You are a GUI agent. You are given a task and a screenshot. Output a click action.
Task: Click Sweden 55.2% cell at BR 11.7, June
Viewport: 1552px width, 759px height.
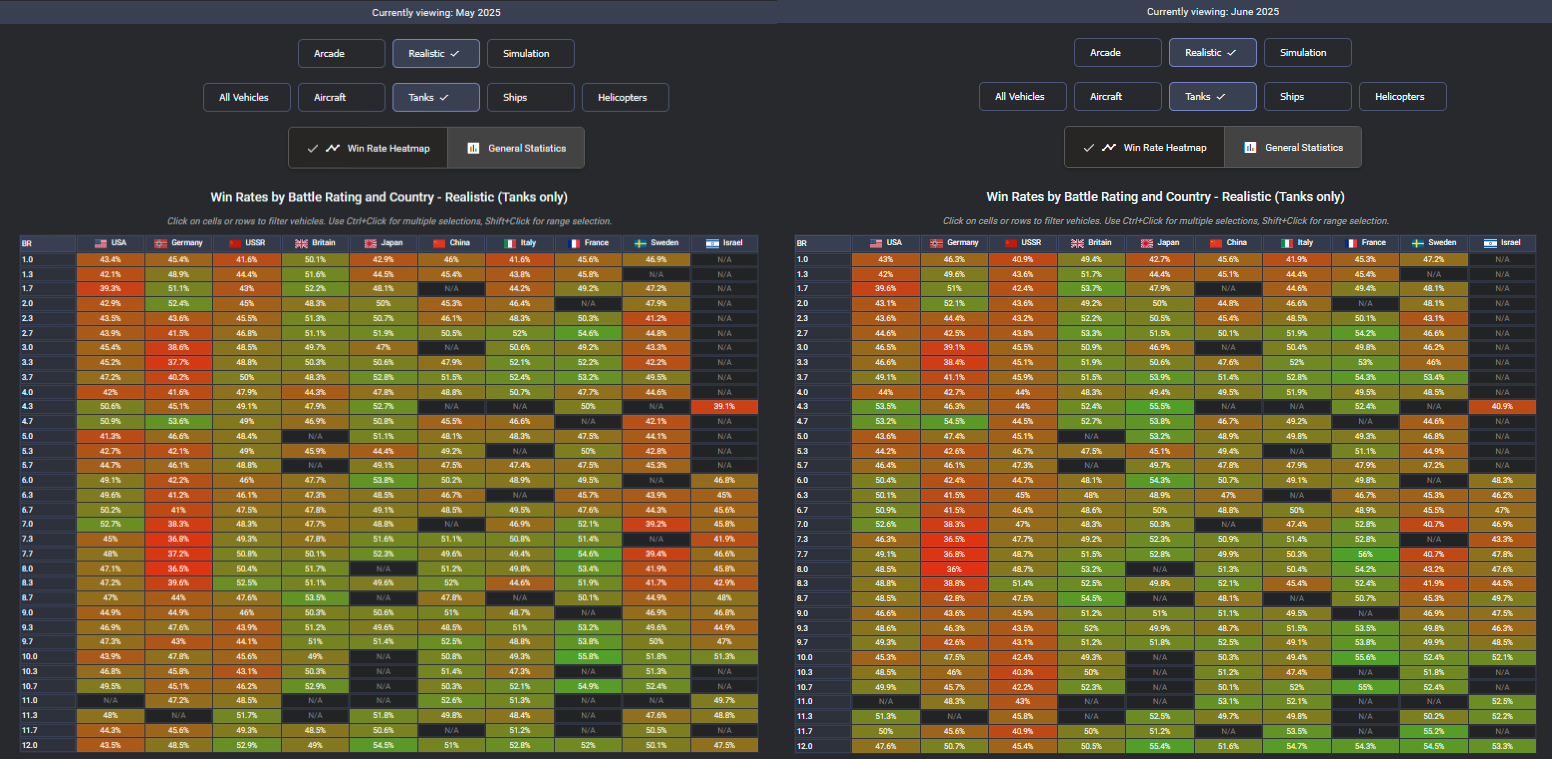[1432, 731]
